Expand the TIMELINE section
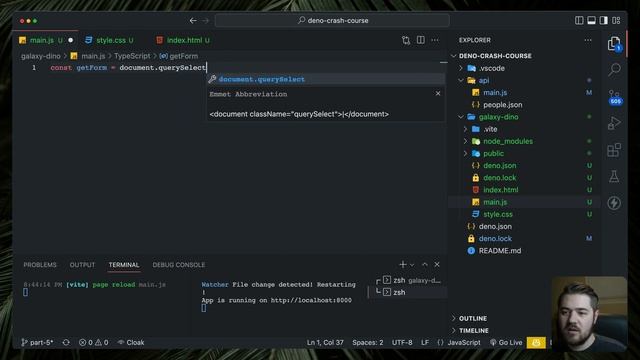The width and height of the screenshot is (640, 360). (473, 330)
